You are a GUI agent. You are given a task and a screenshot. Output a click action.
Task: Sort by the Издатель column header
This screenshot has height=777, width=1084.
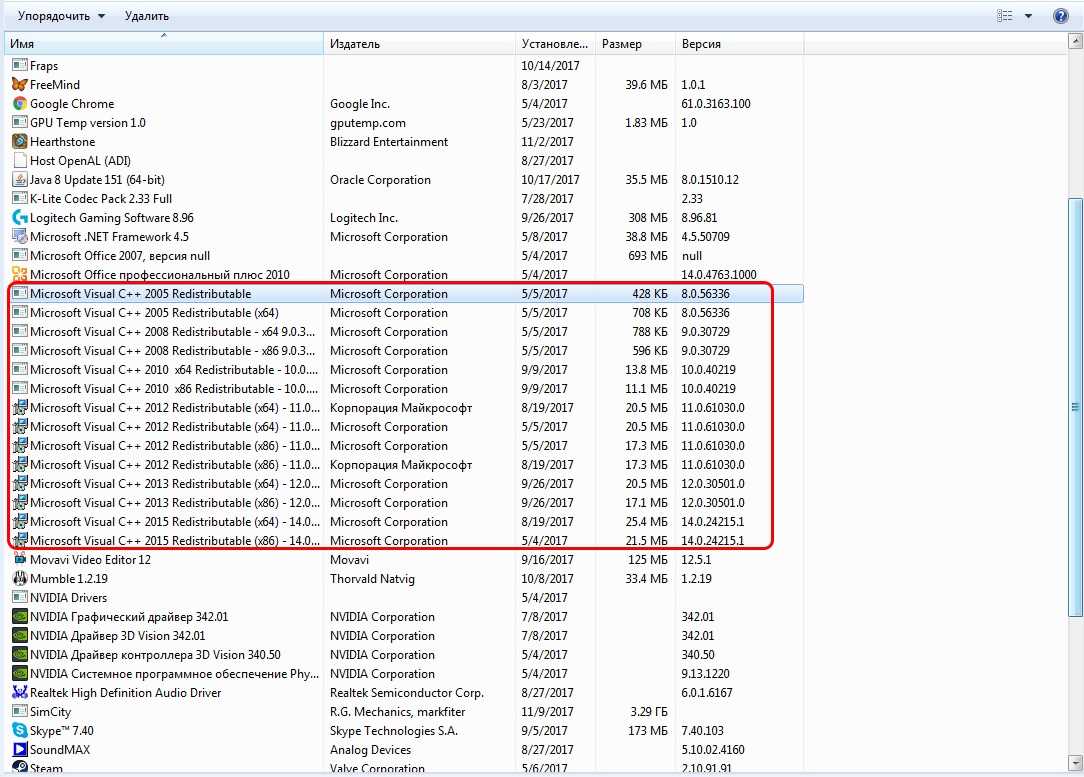point(420,44)
